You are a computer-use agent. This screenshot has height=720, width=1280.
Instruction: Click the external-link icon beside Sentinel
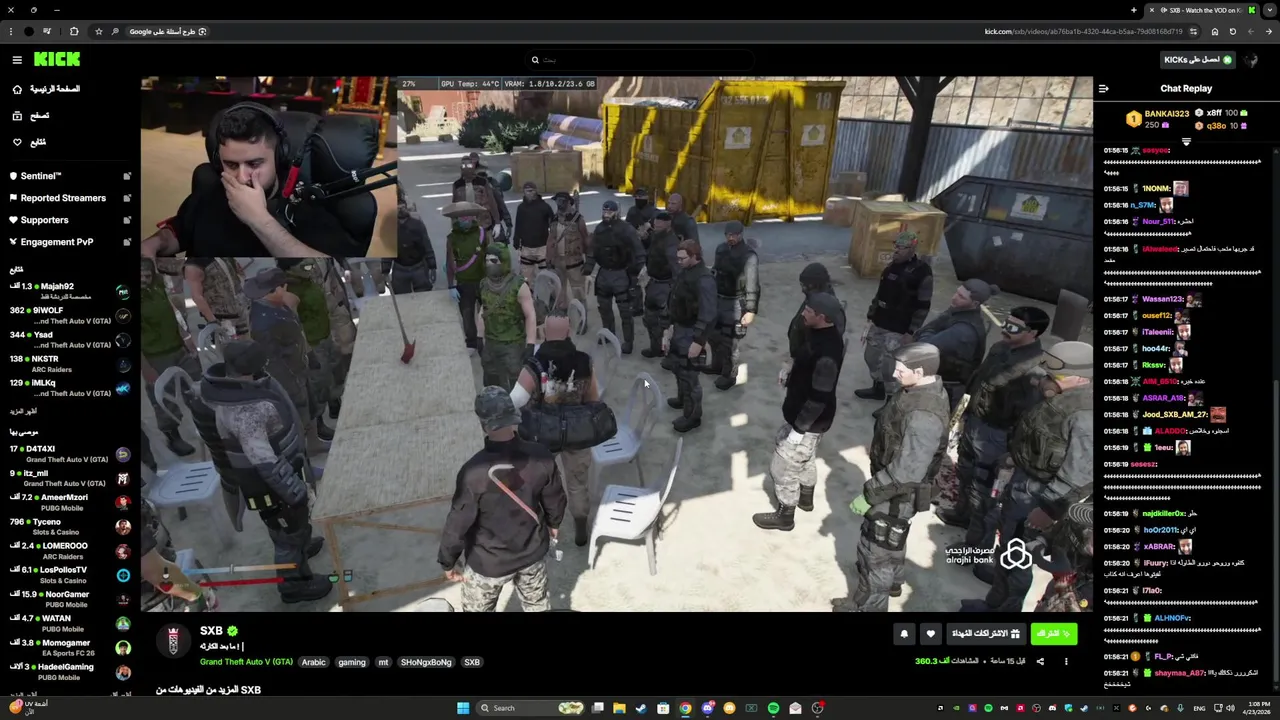click(x=127, y=176)
